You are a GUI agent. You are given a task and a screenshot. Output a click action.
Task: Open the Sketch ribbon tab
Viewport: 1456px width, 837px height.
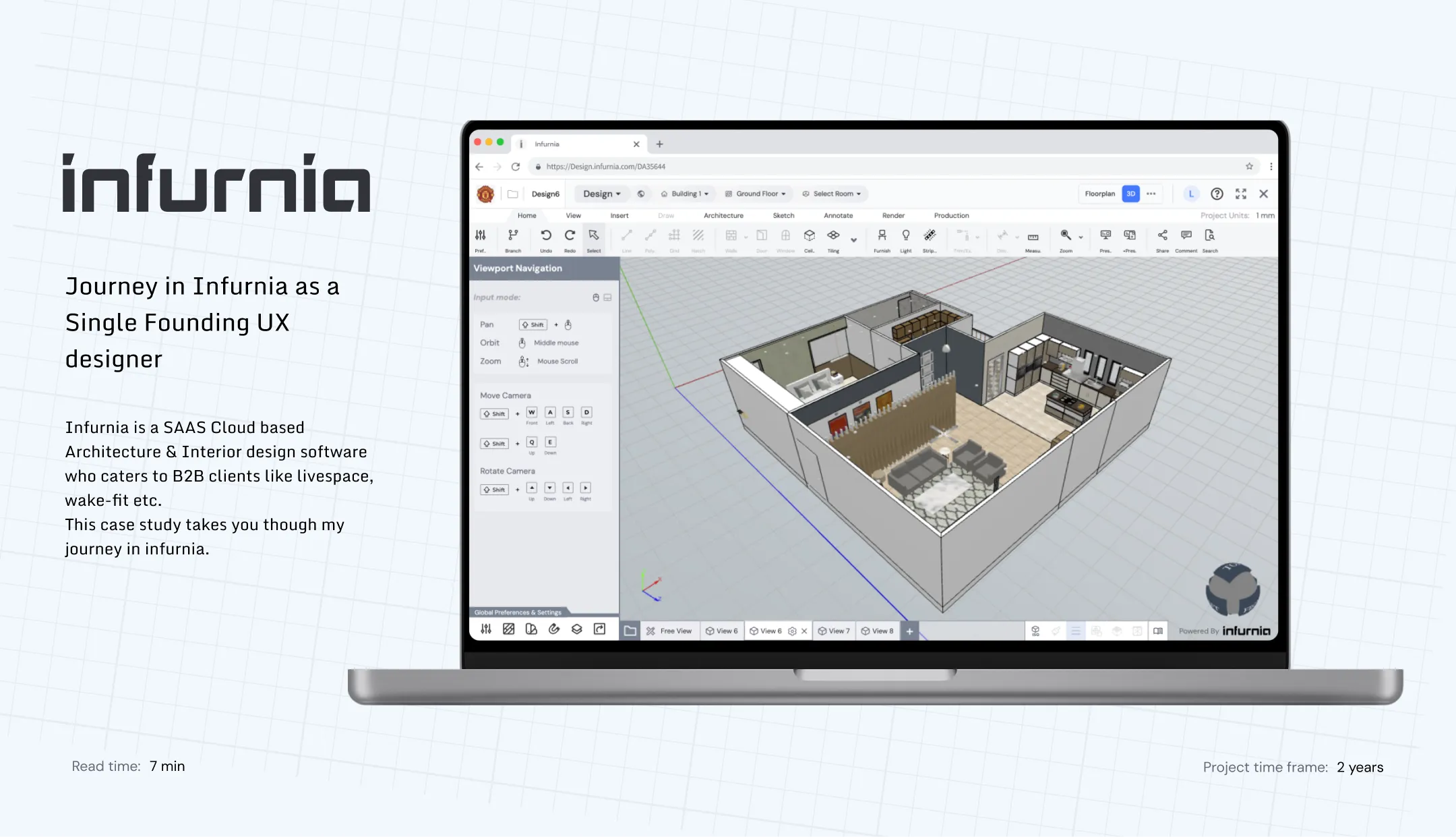click(783, 216)
